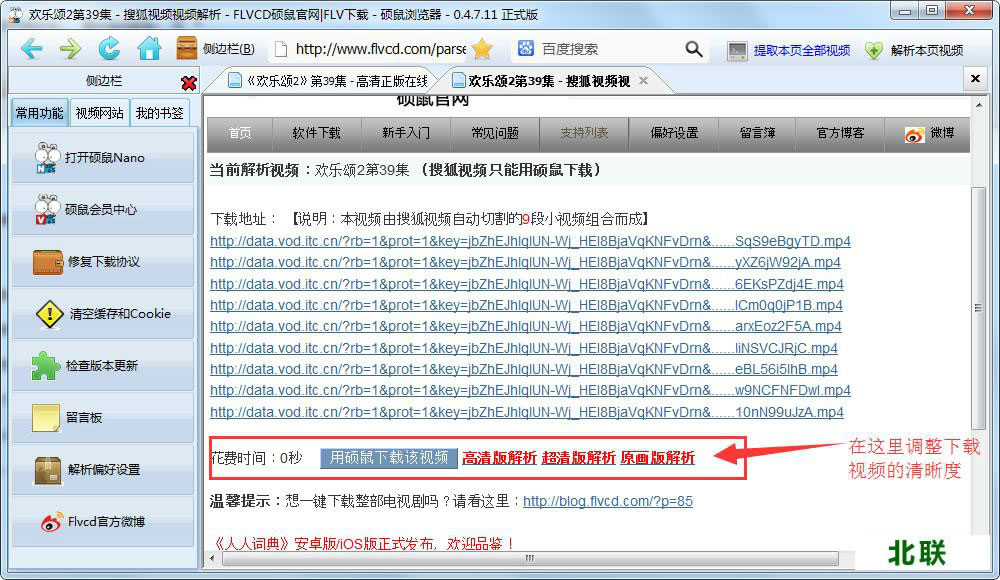Toggle the sidebar drawer icon 侧边栏(B)

[215, 48]
